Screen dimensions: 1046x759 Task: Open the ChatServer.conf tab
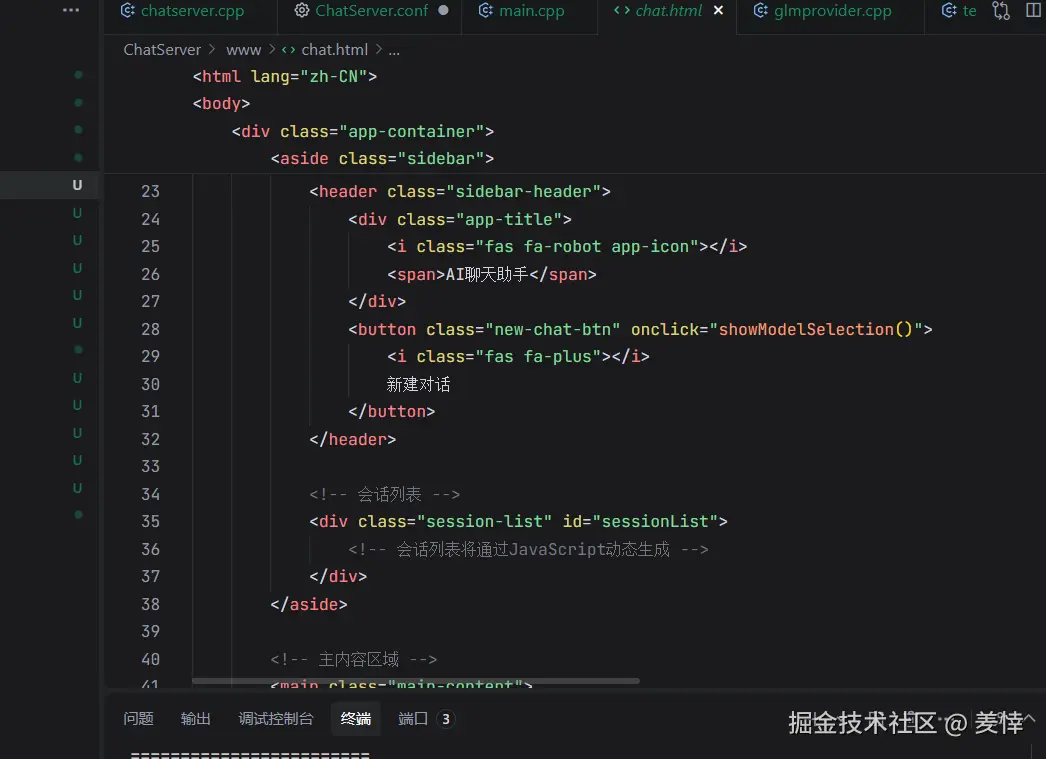coord(370,11)
